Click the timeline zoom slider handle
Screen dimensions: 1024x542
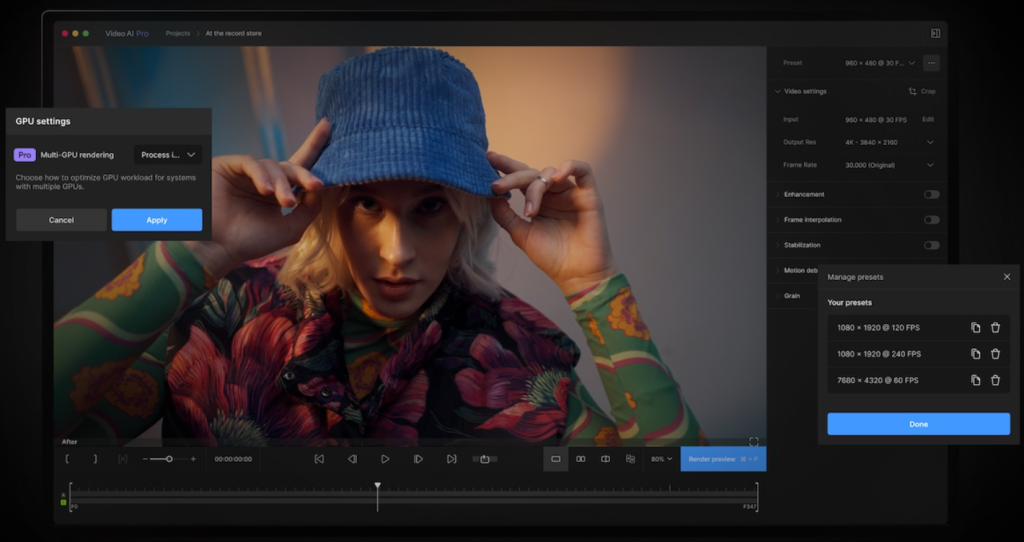point(169,459)
